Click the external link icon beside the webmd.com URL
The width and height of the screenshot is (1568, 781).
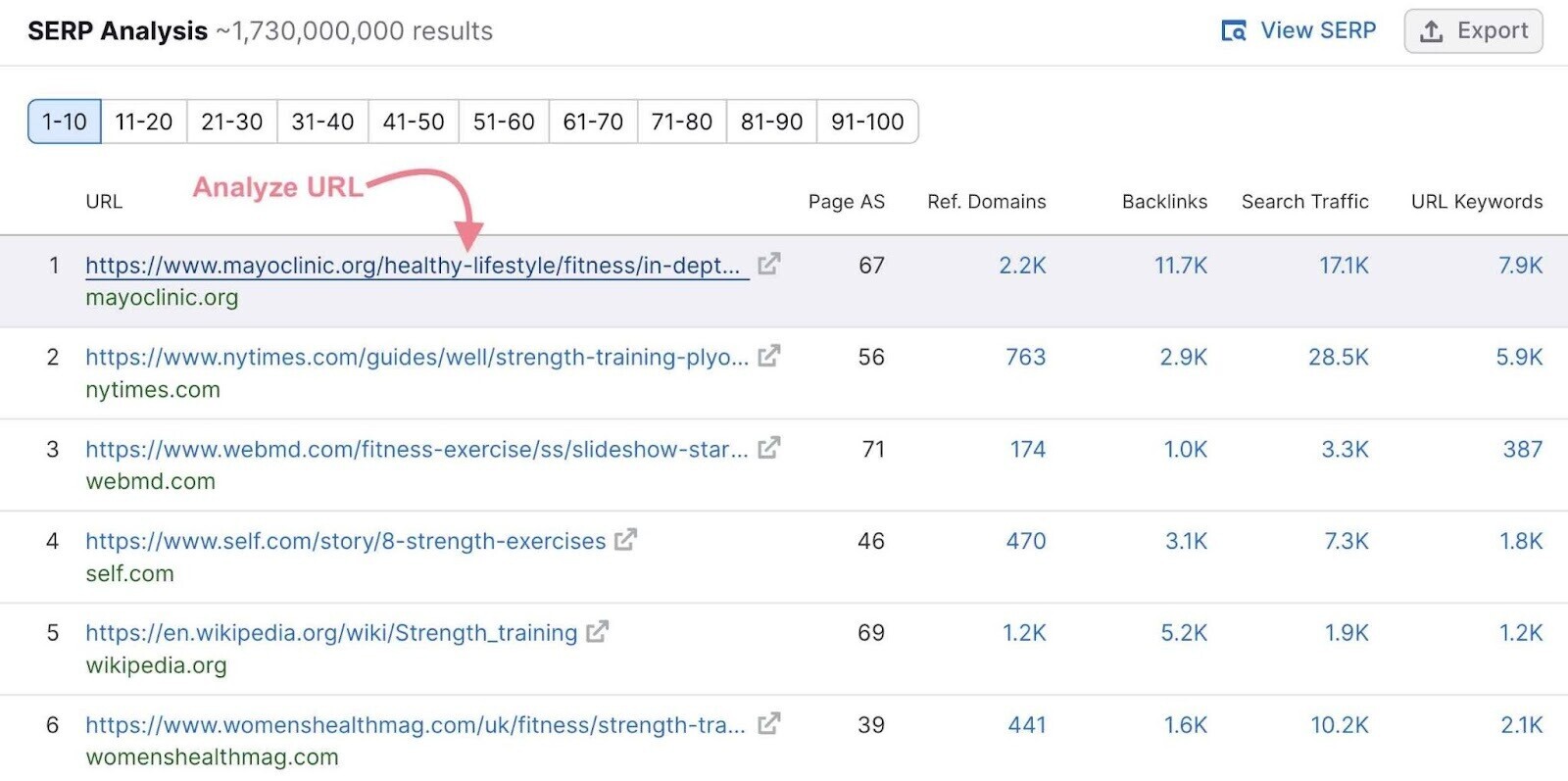click(771, 448)
